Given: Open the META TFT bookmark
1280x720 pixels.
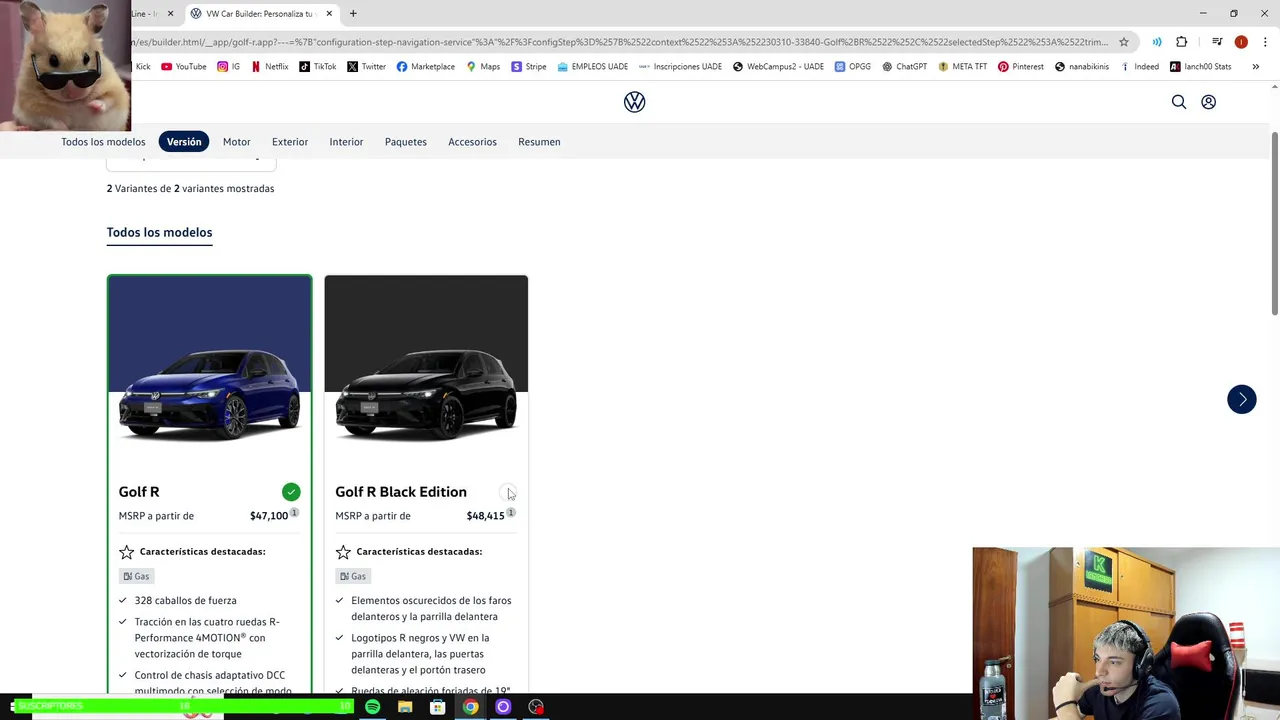Looking at the screenshot, I should tap(962, 67).
